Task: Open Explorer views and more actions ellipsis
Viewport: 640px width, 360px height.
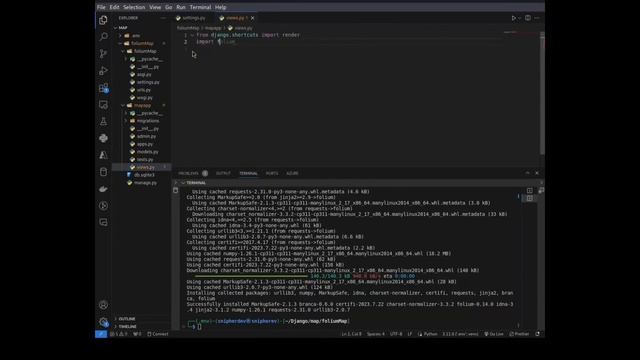Action: click(163, 18)
